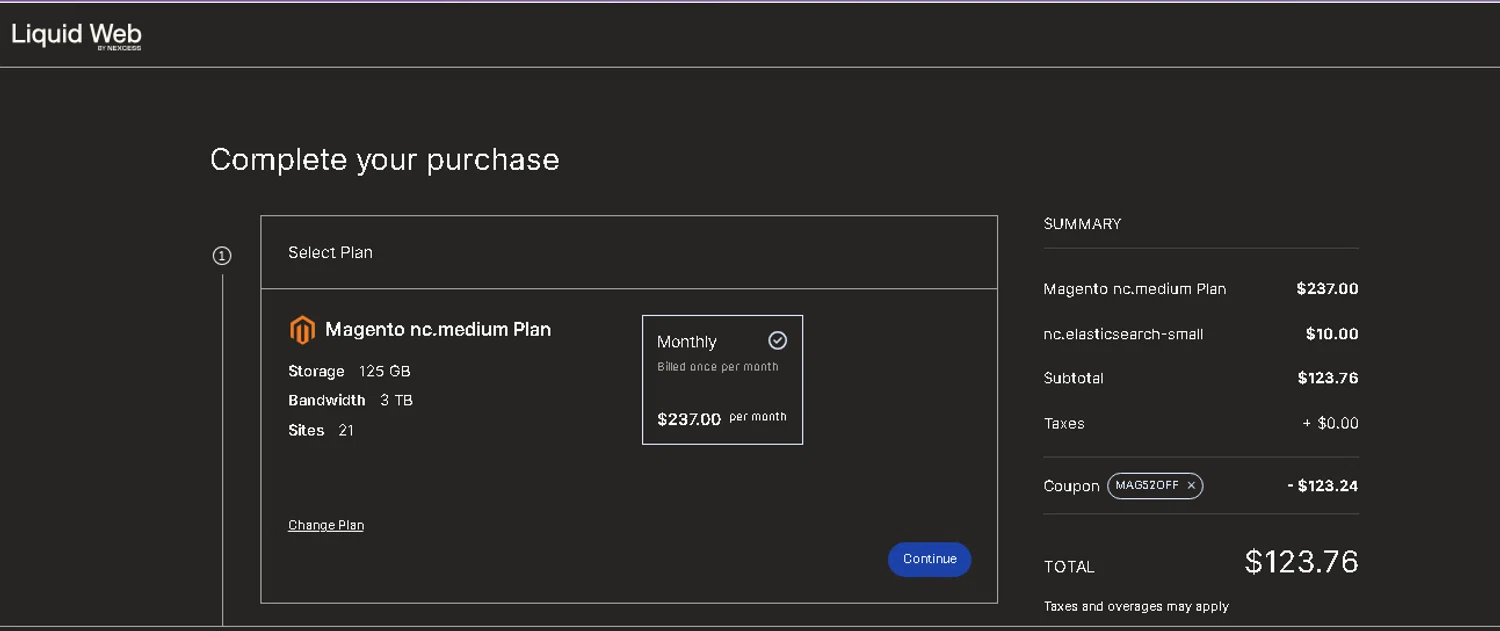Click the Monthly checkmark circle icon
1500x631 pixels.
(x=777, y=341)
